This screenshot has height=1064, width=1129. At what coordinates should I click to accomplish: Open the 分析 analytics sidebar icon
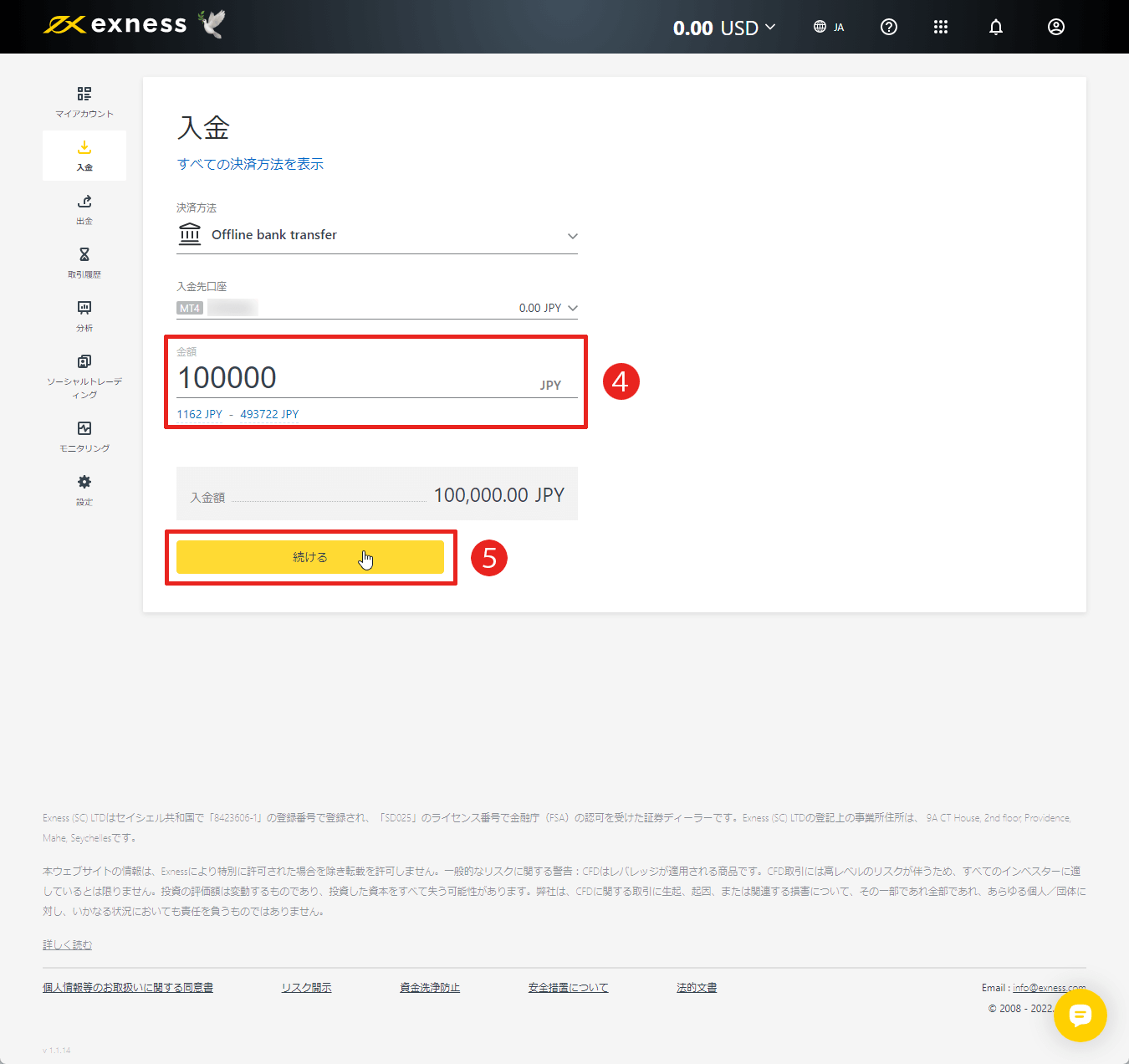pyautogui.click(x=84, y=316)
